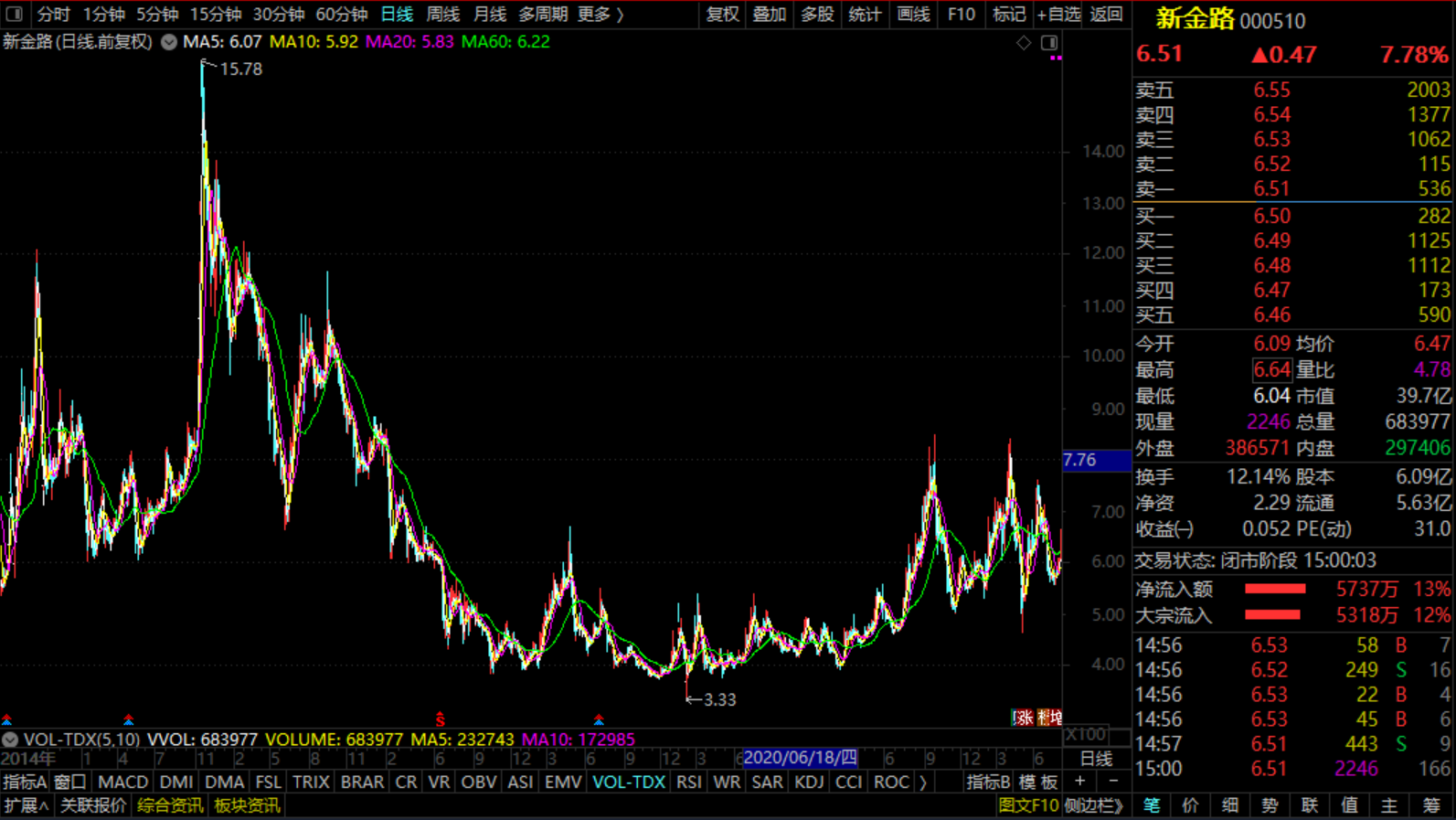This screenshot has width=1456, height=820.
Task: Open 多周期 multi-period view
Action: pos(543,14)
